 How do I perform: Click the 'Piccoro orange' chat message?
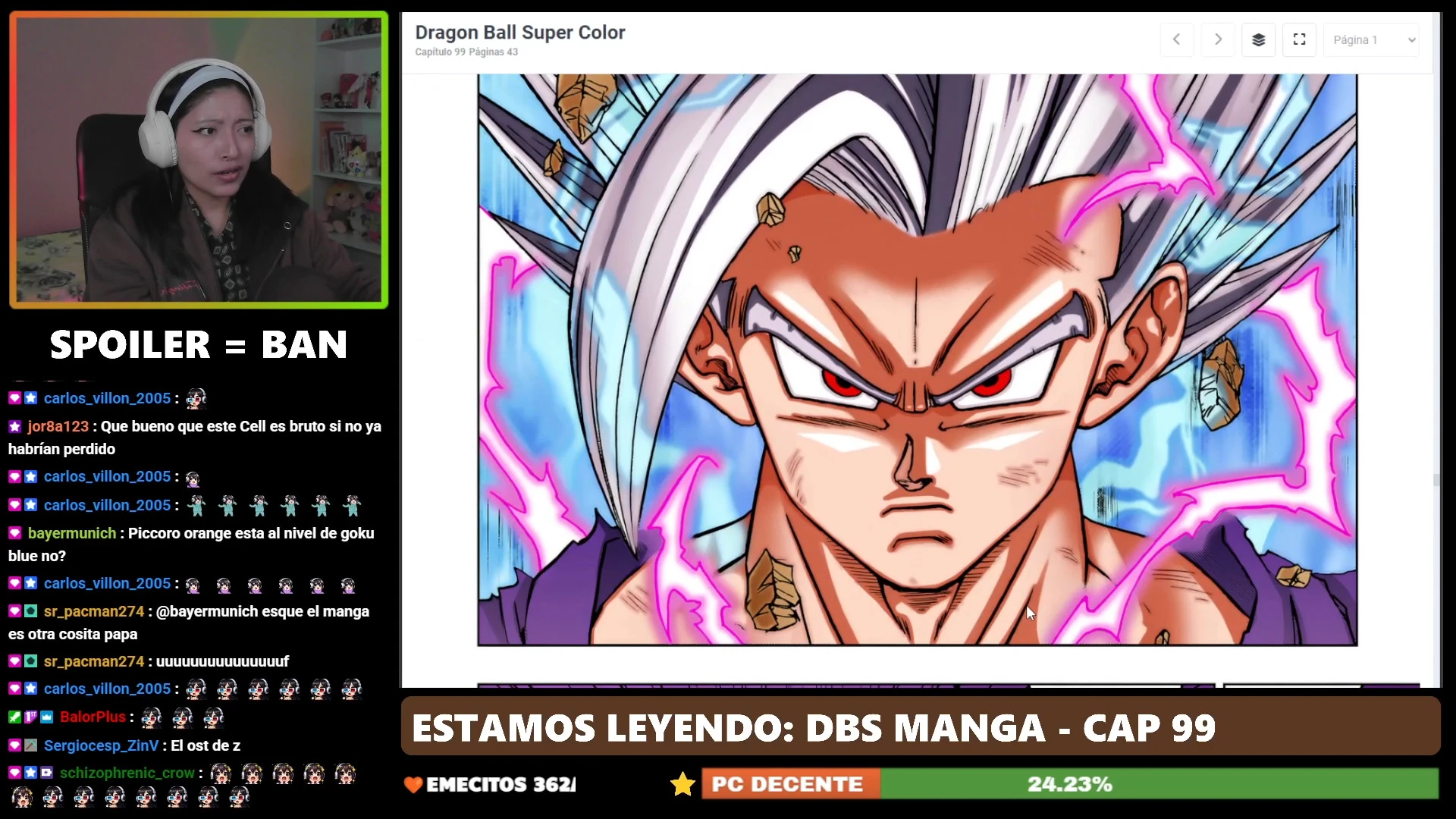(x=191, y=544)
